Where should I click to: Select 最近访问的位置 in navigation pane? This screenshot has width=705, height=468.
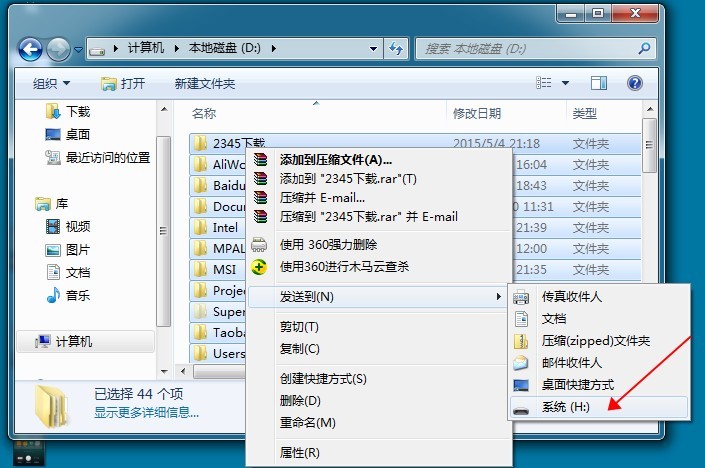coord(98,157)
